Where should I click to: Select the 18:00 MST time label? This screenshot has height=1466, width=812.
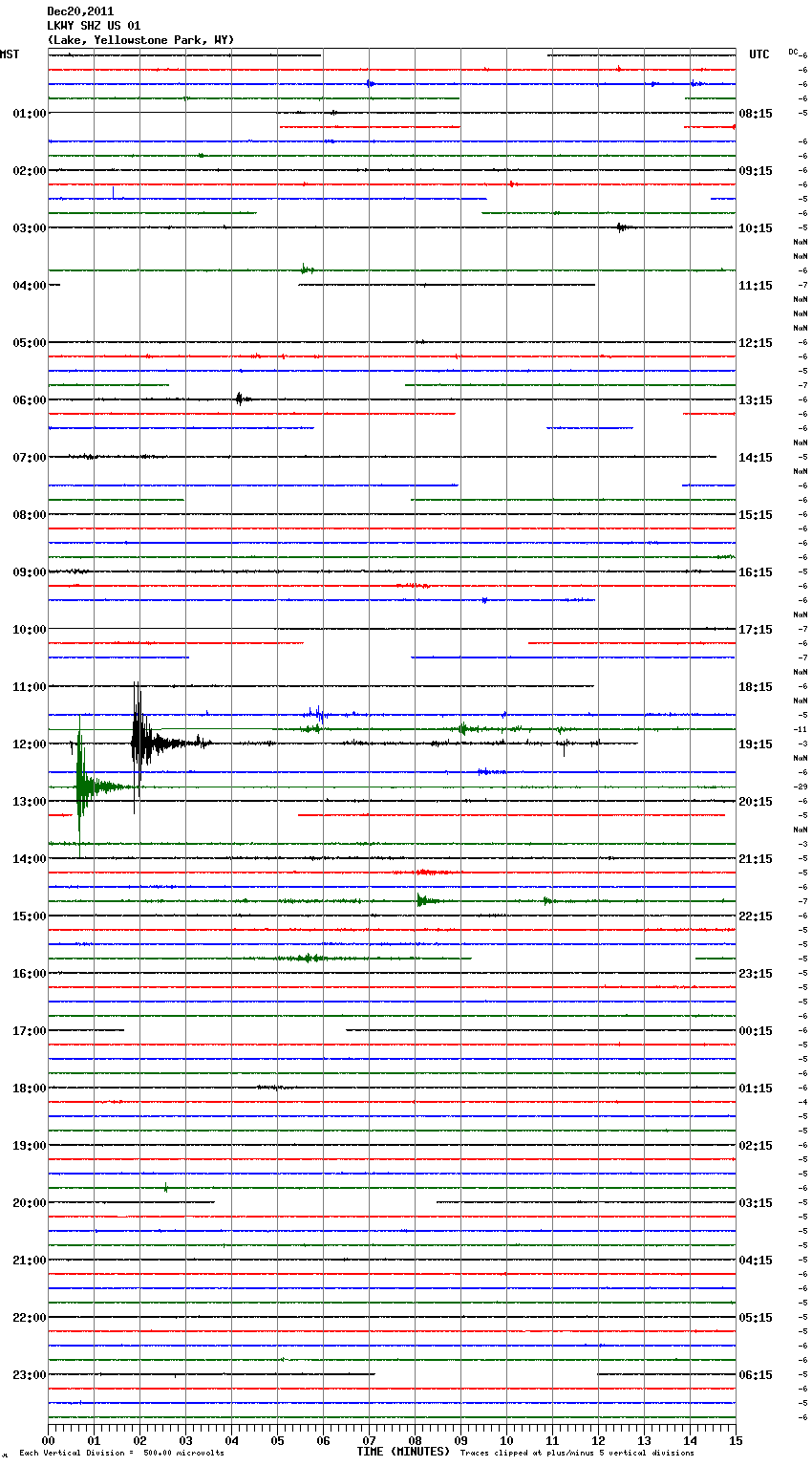click(30, 1089)
